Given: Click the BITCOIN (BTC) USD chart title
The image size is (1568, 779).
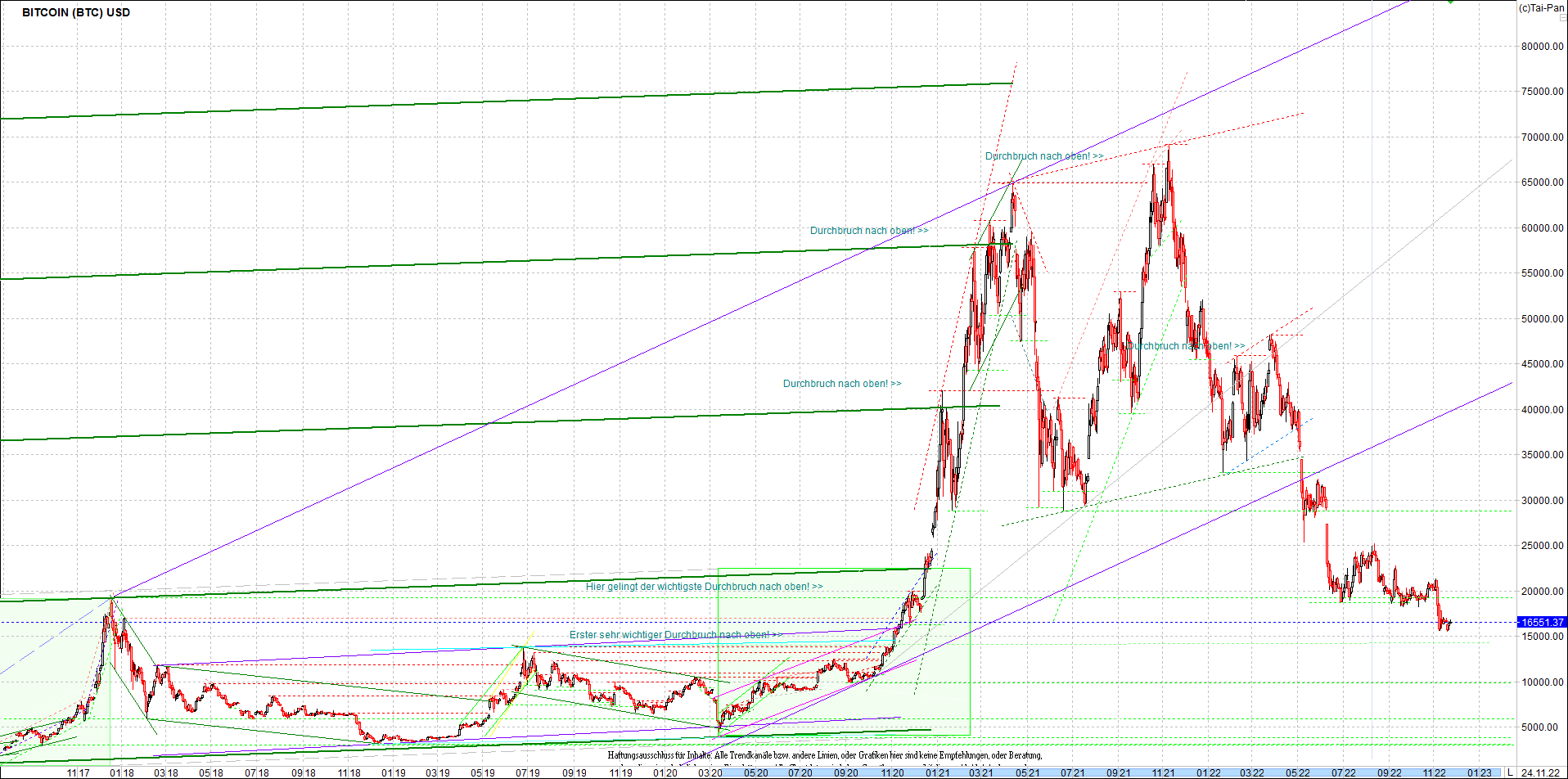Looking at the screenshot, I should (76, 12).
